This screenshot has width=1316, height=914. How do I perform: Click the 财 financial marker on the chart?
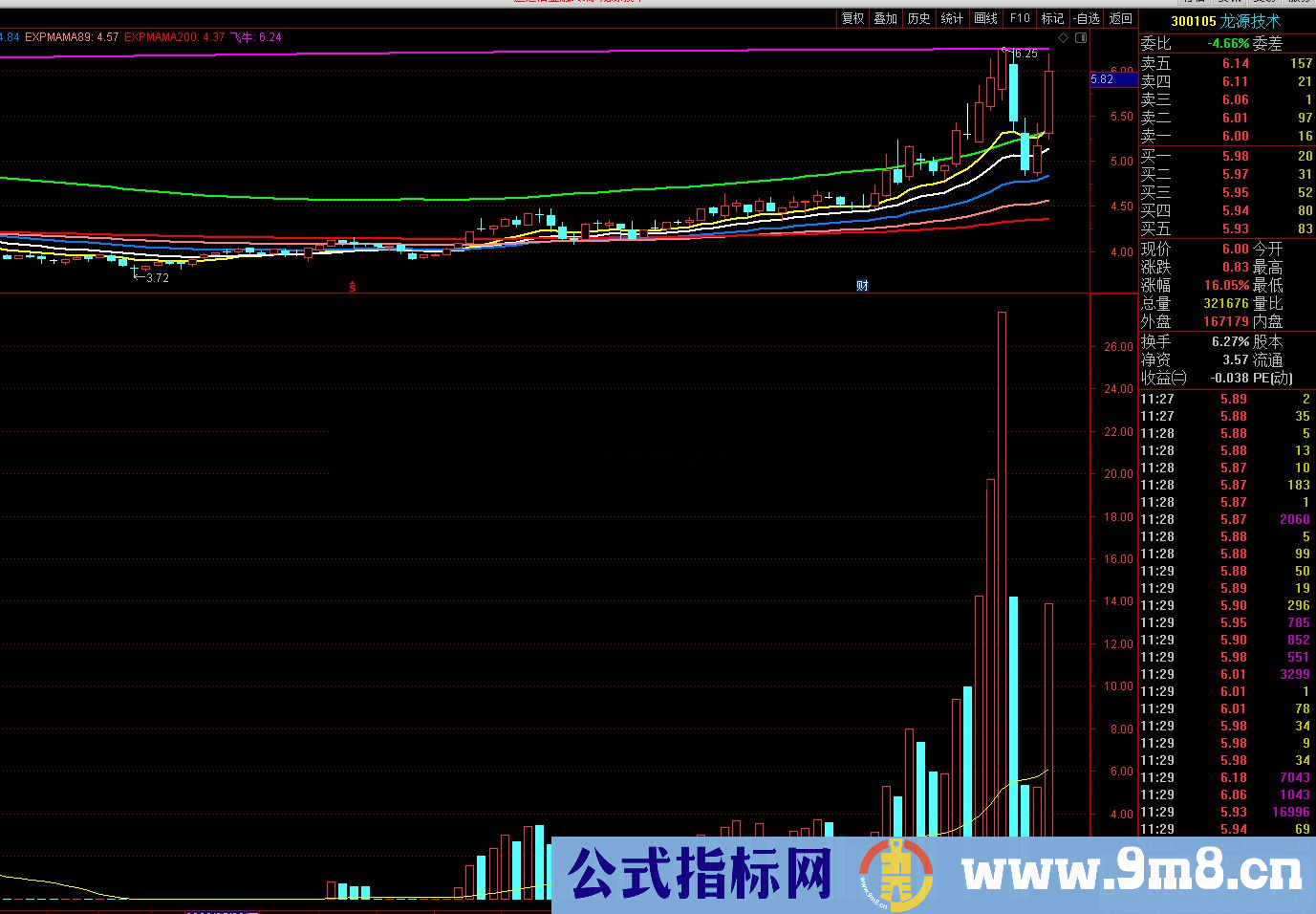click(862, 286)
